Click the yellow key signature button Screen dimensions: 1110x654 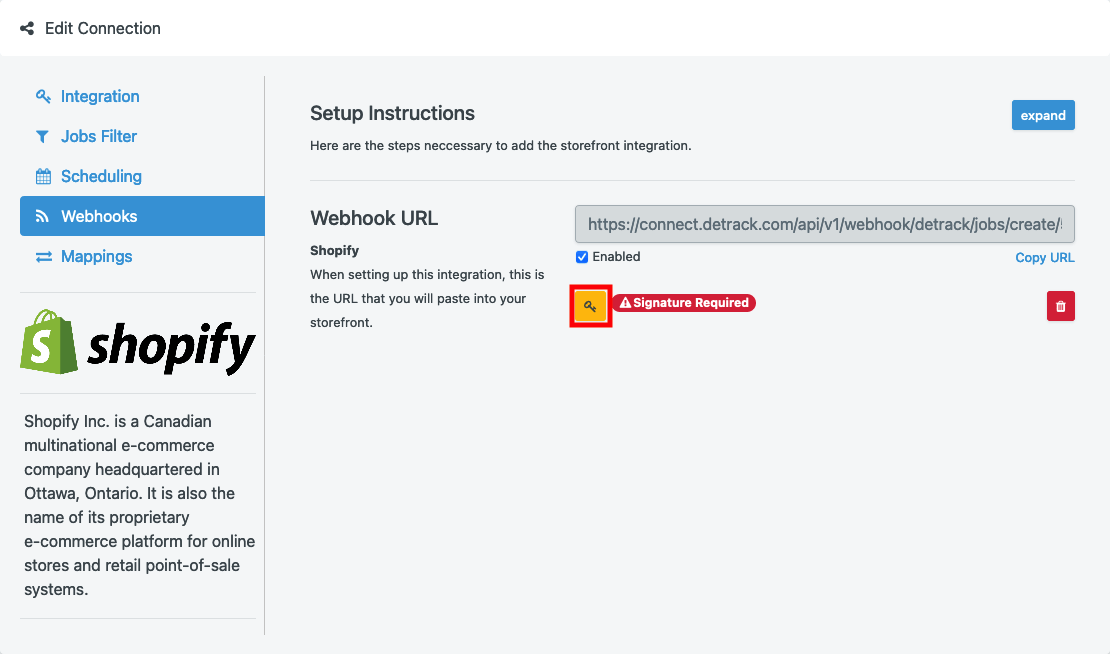click(x=590, y=306)
